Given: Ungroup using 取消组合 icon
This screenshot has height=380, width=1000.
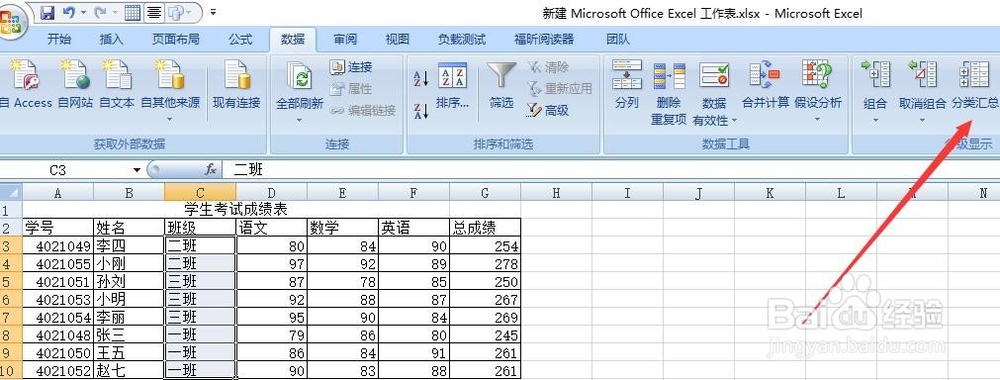Looking at the screenshot, I should tap(922, 75).
